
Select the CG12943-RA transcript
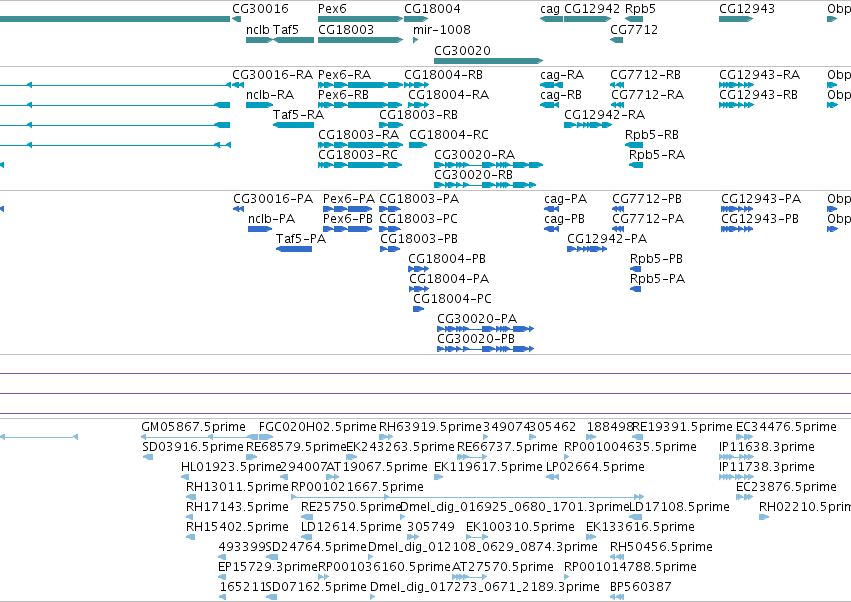pyautogui.click(x=736, y=85)
